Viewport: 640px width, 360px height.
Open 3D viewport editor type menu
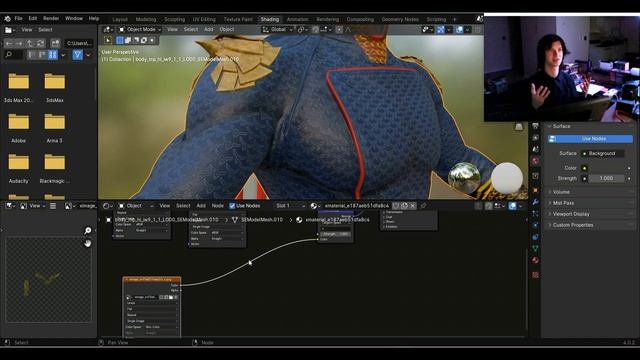coord(108,29)
